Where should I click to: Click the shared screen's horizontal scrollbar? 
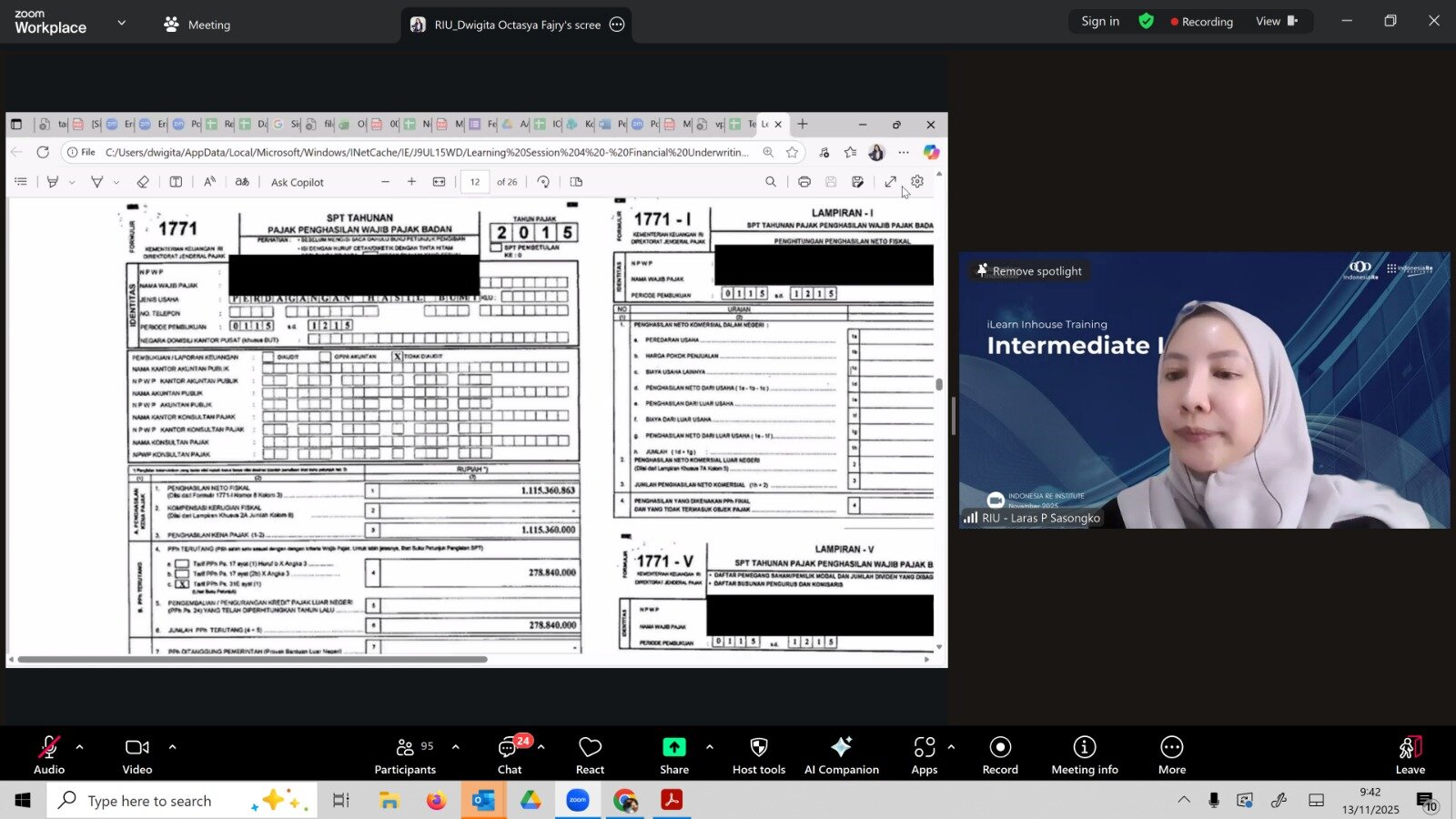point(252,659)
